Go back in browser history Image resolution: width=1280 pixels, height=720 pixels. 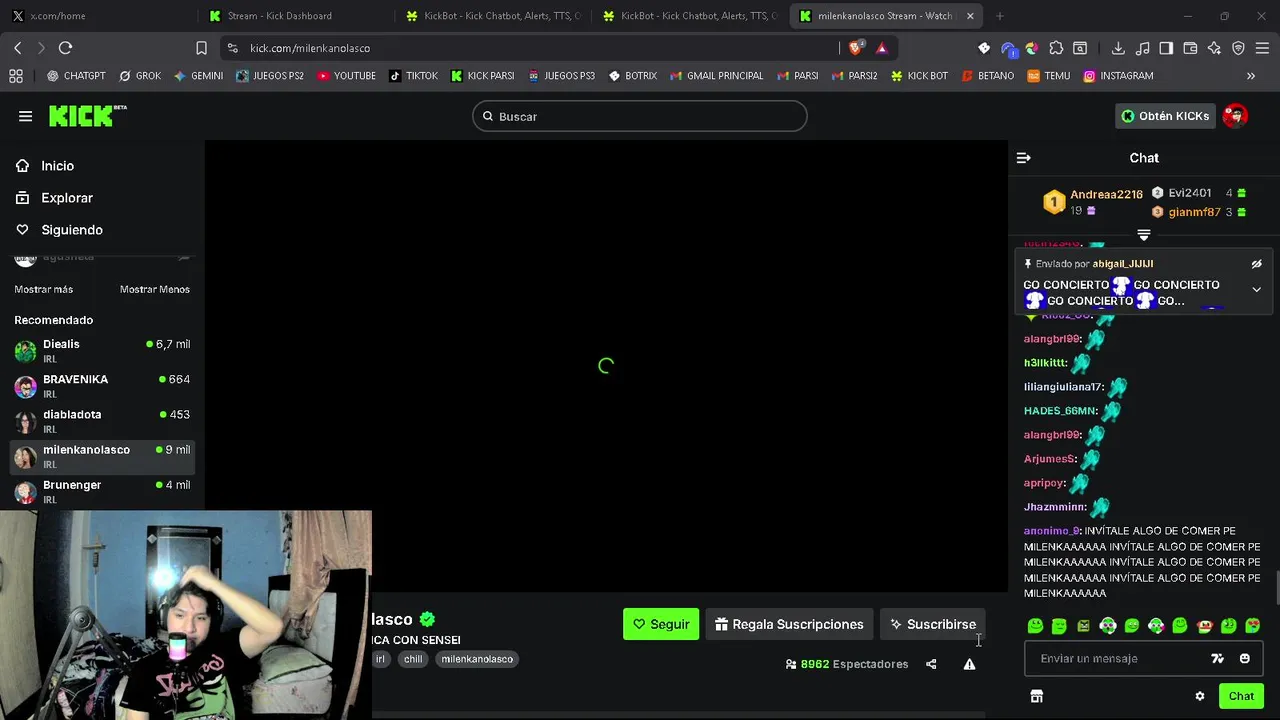(18, 48)
